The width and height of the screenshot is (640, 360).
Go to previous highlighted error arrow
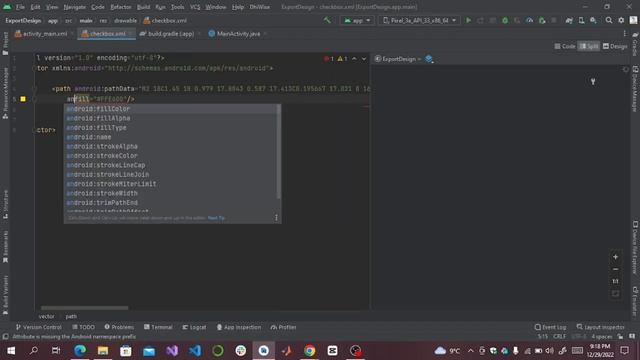click(x=354, y=59)
